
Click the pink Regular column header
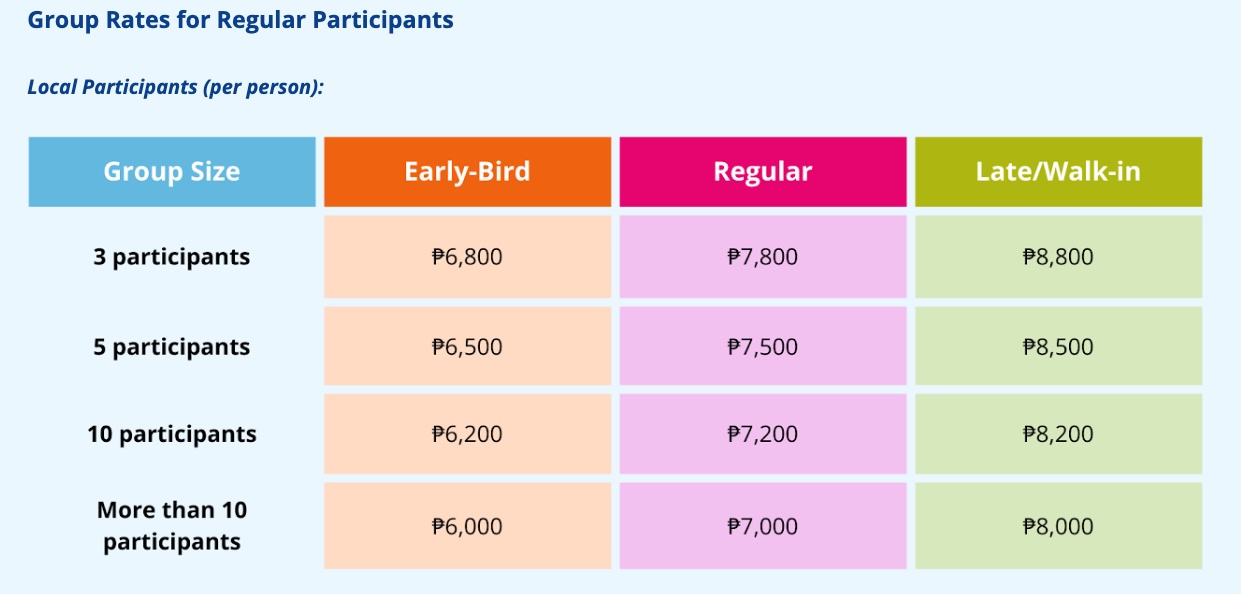[763, 172]
